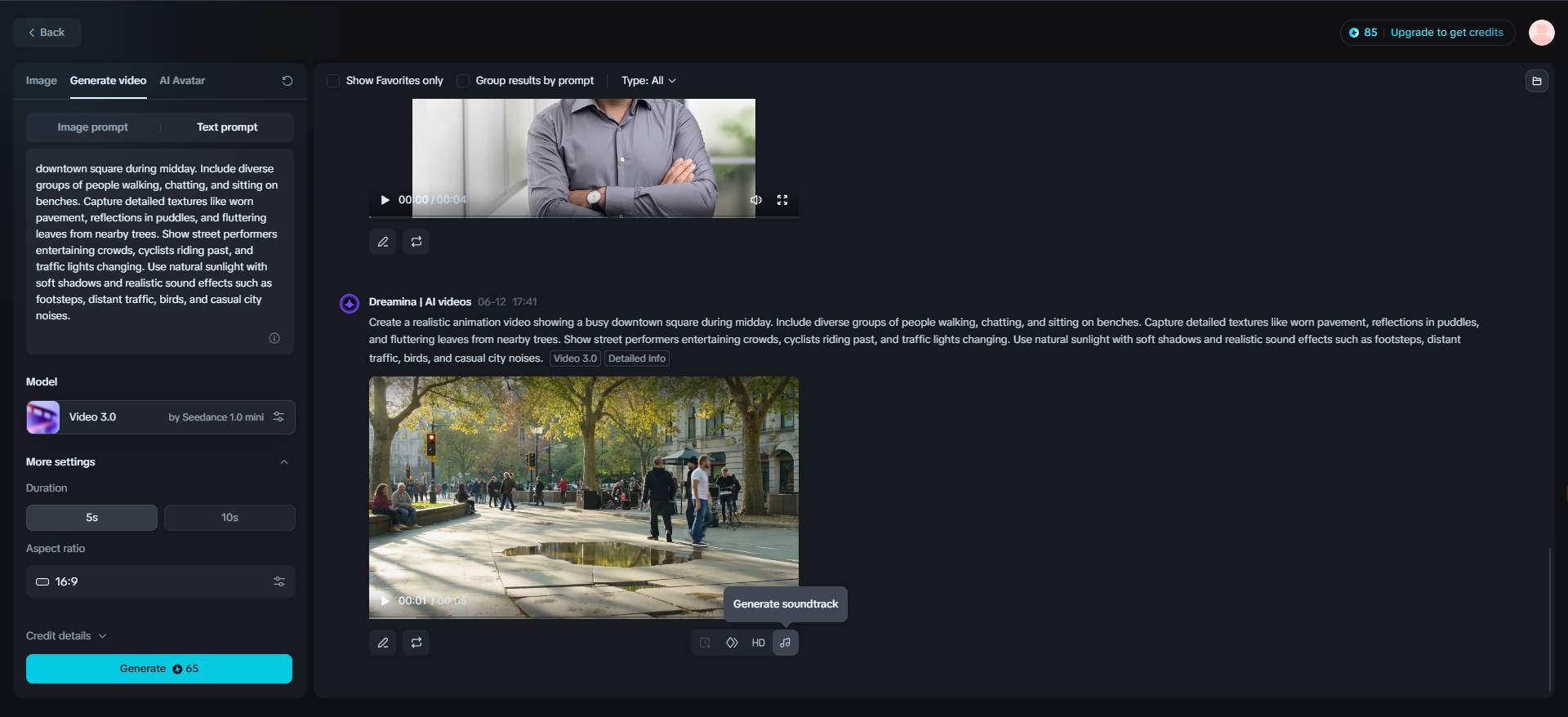This screenshot has width=1568, height=717.
Task: Click the results panel vertical scrollbar
Action: (x=1549, y=621)
